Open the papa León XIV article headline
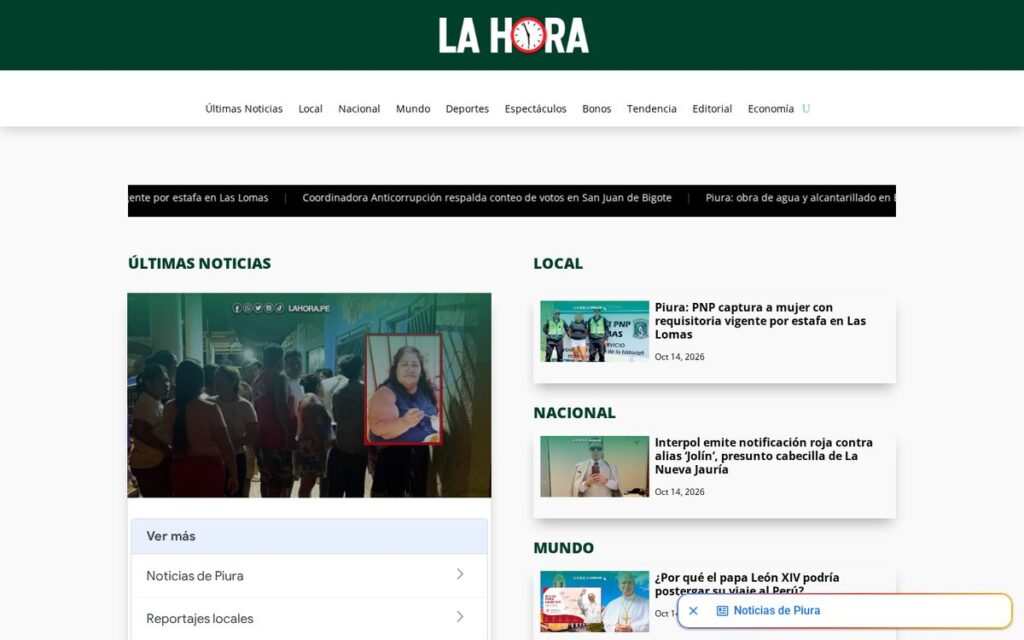 tap(746, 584)
